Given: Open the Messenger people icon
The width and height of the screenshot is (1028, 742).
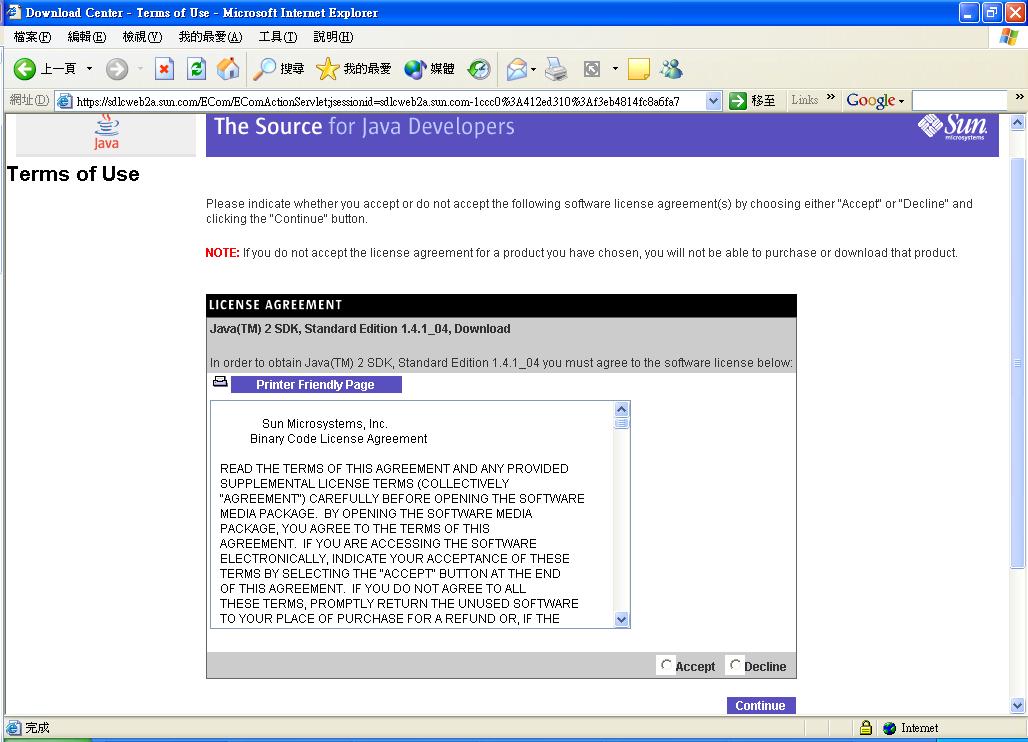Looking at the screenshot, I should click(x=672, y=69).
